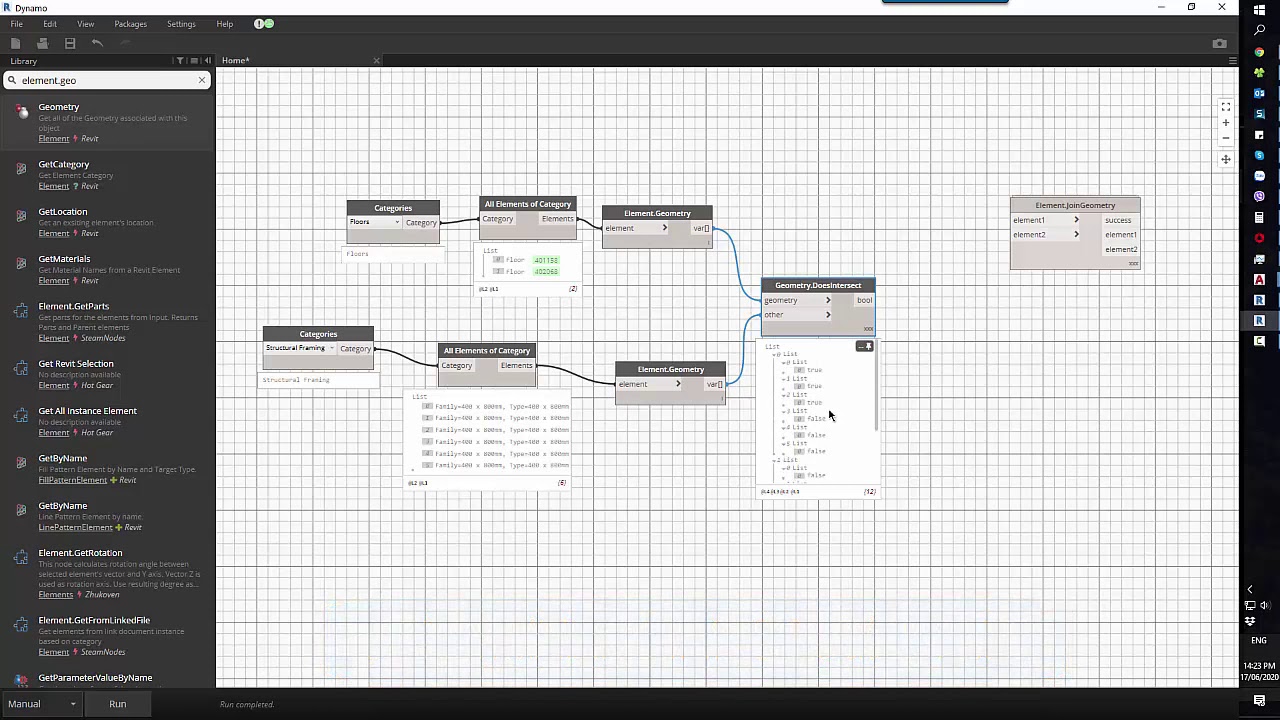Select the Geometry.DoesIntersect node title
The height and width of the screenshot is (720, 1280).
pos(818,286)
